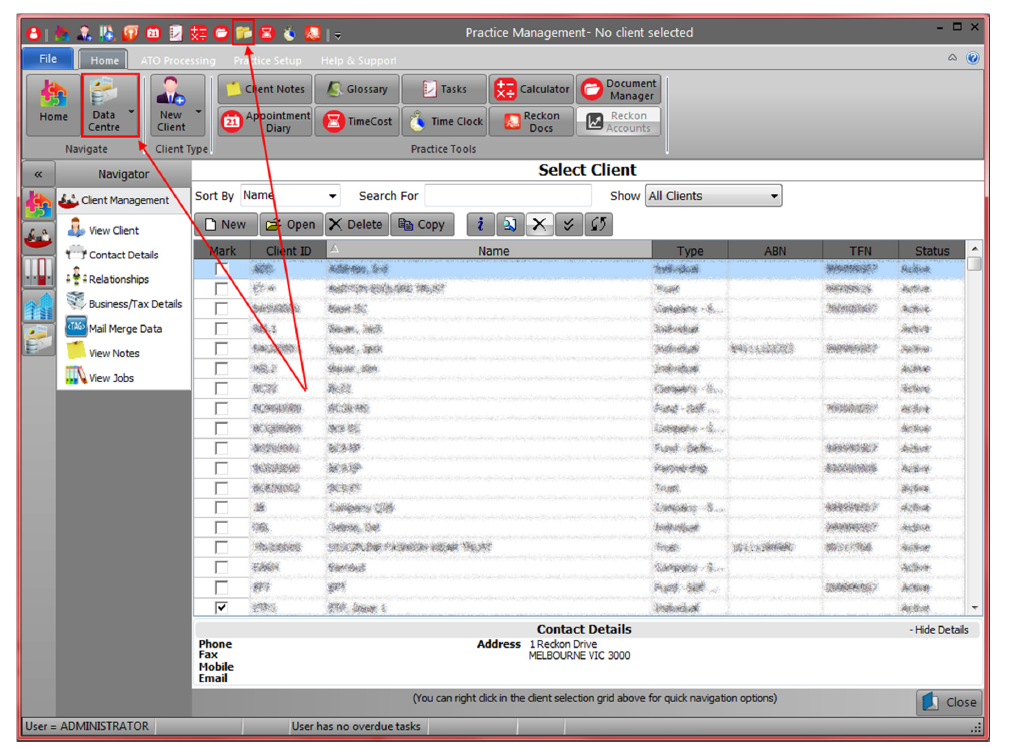
Task: Click the magnifier preview icon beside the info icon
Action: 510,225
